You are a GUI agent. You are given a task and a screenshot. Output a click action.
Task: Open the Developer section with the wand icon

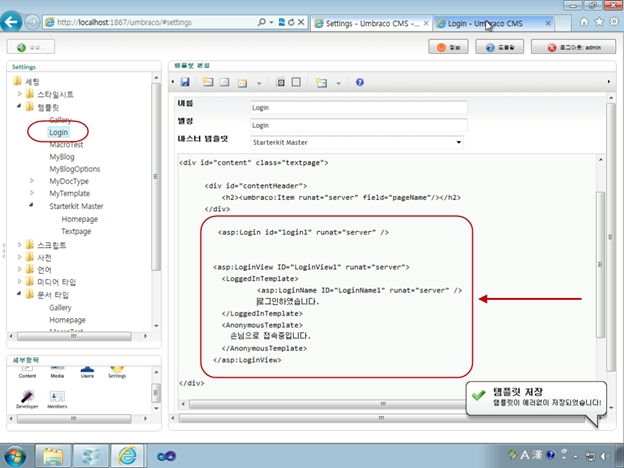[x=27, y=399]
